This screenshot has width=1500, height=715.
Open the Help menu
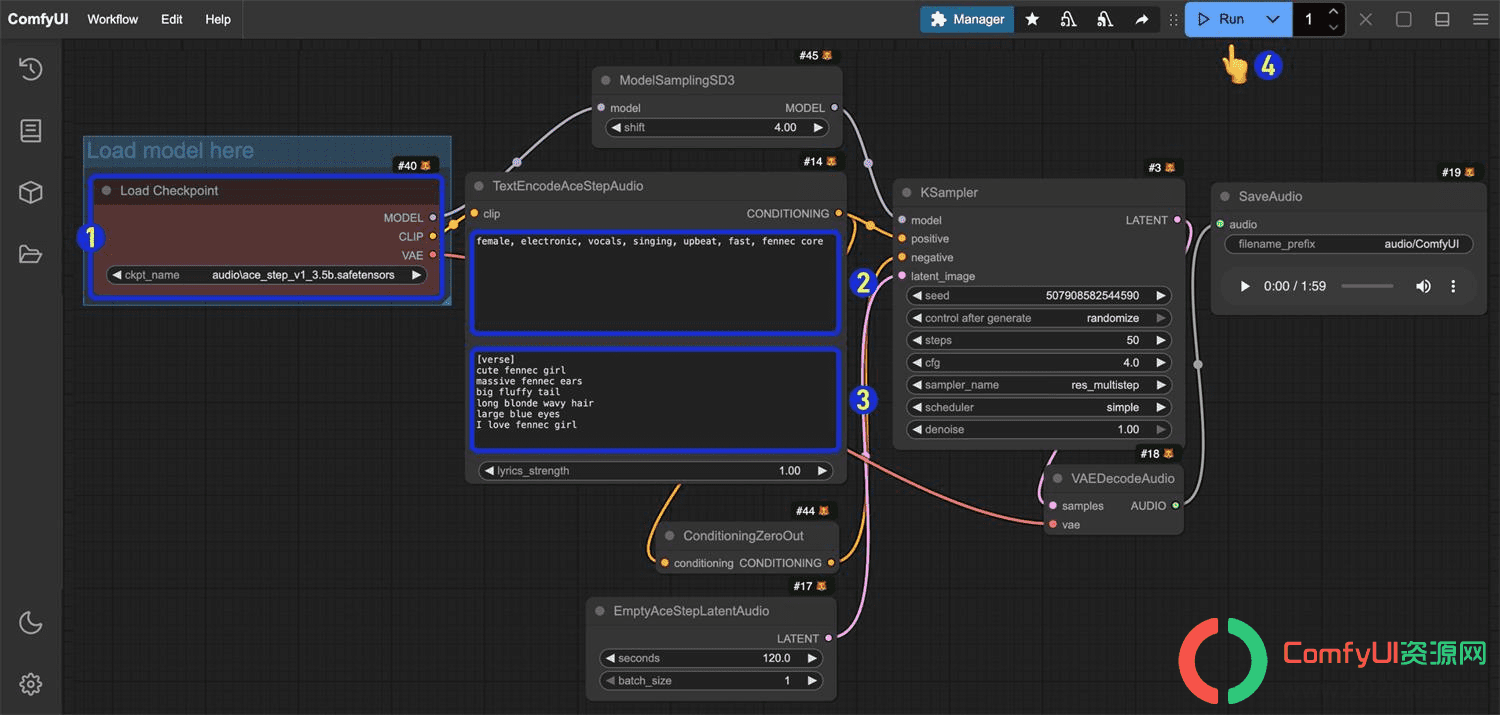pos(218,19)
